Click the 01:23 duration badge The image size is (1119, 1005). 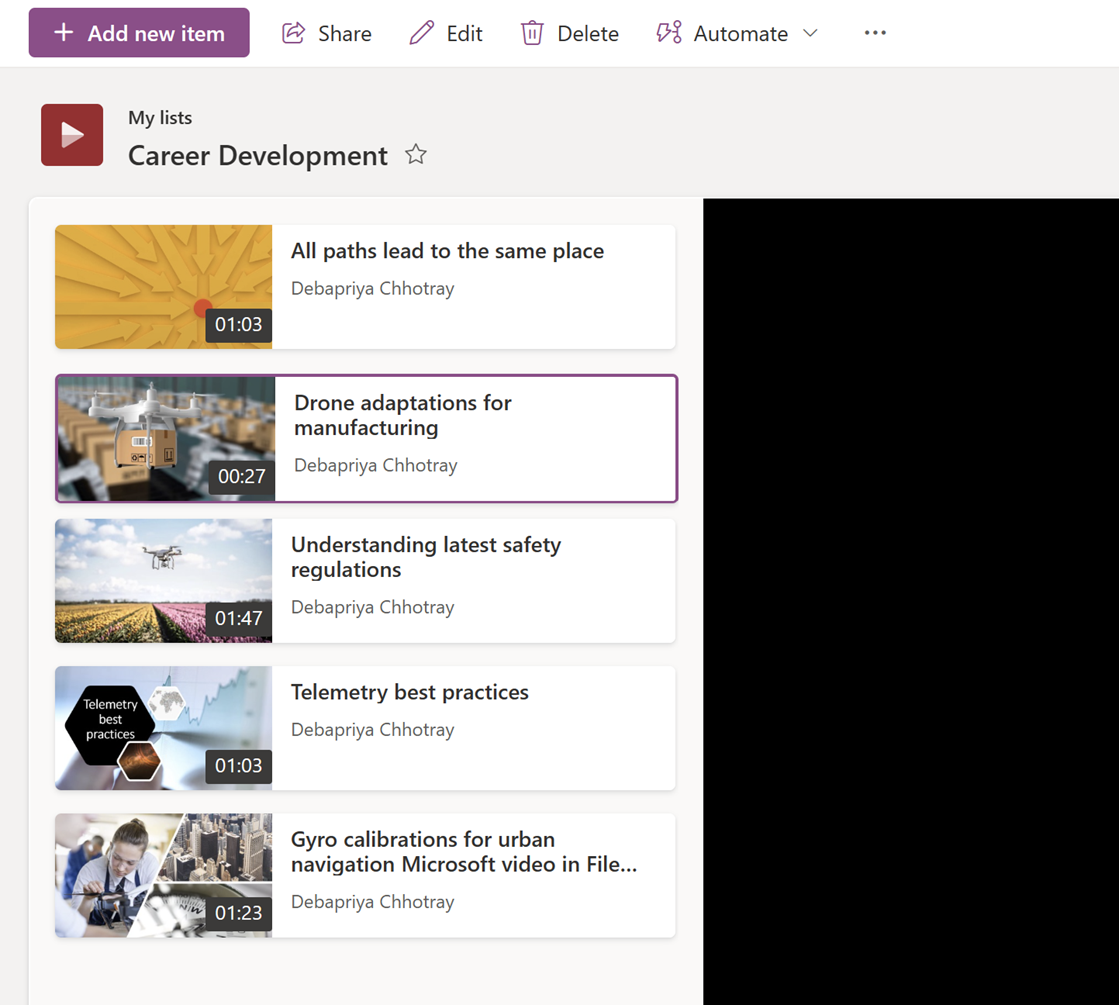(238, 913)
